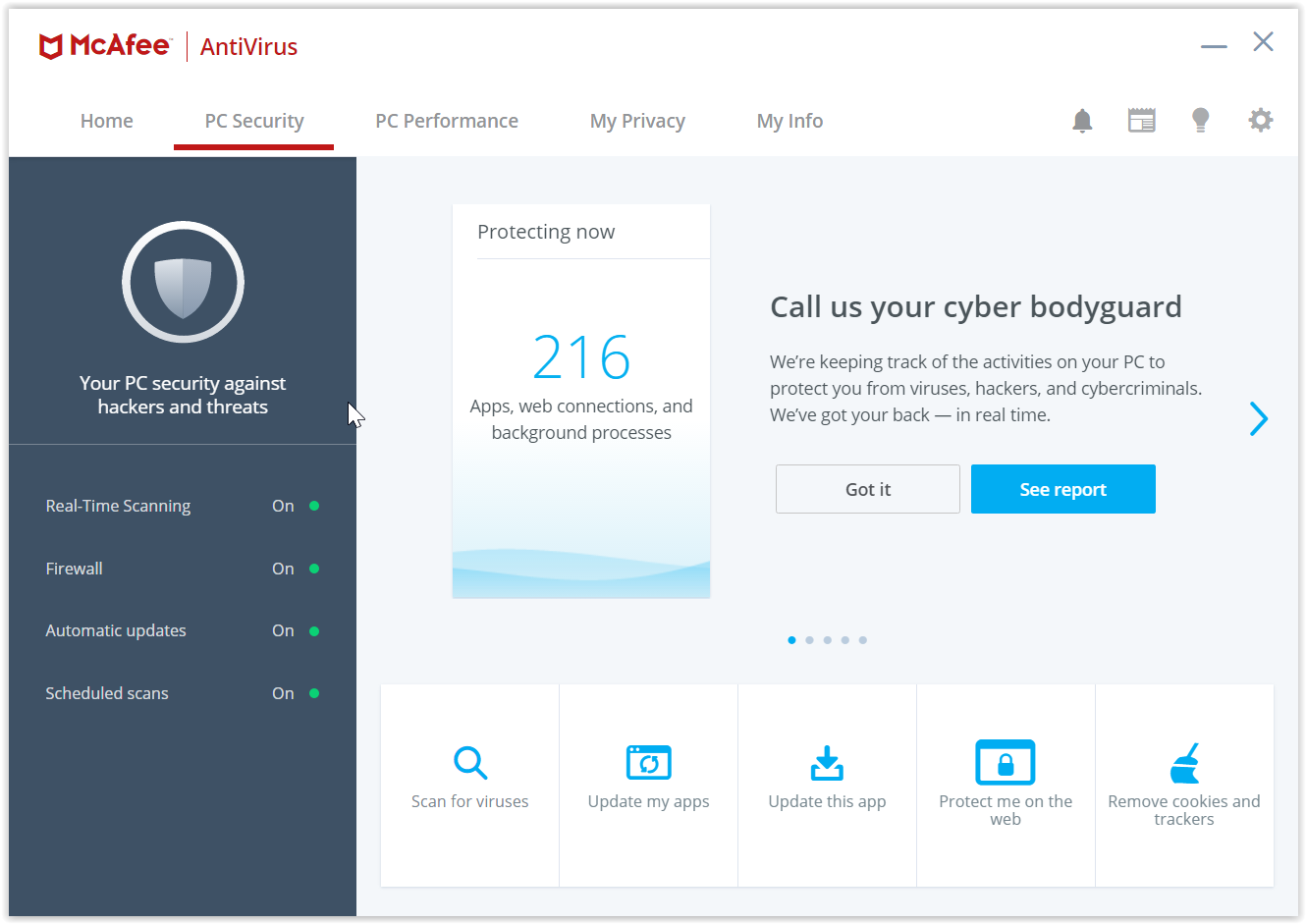
Task: Minimize the McAfee window
Action: (x=1214, y=46)
